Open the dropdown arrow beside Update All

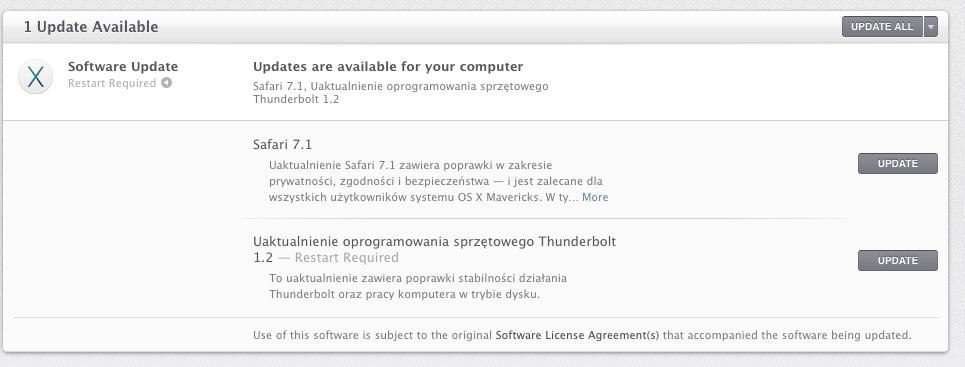tap(931, 26)
